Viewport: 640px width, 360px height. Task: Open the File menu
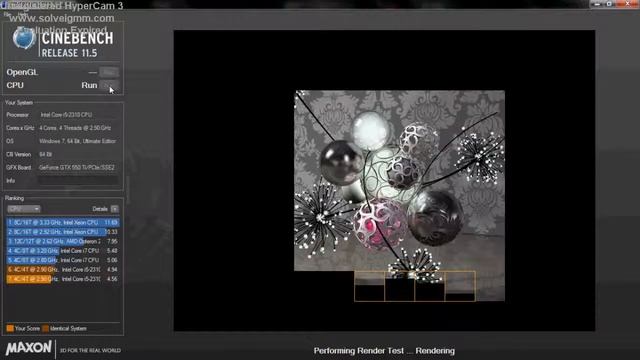pos(7,14)
